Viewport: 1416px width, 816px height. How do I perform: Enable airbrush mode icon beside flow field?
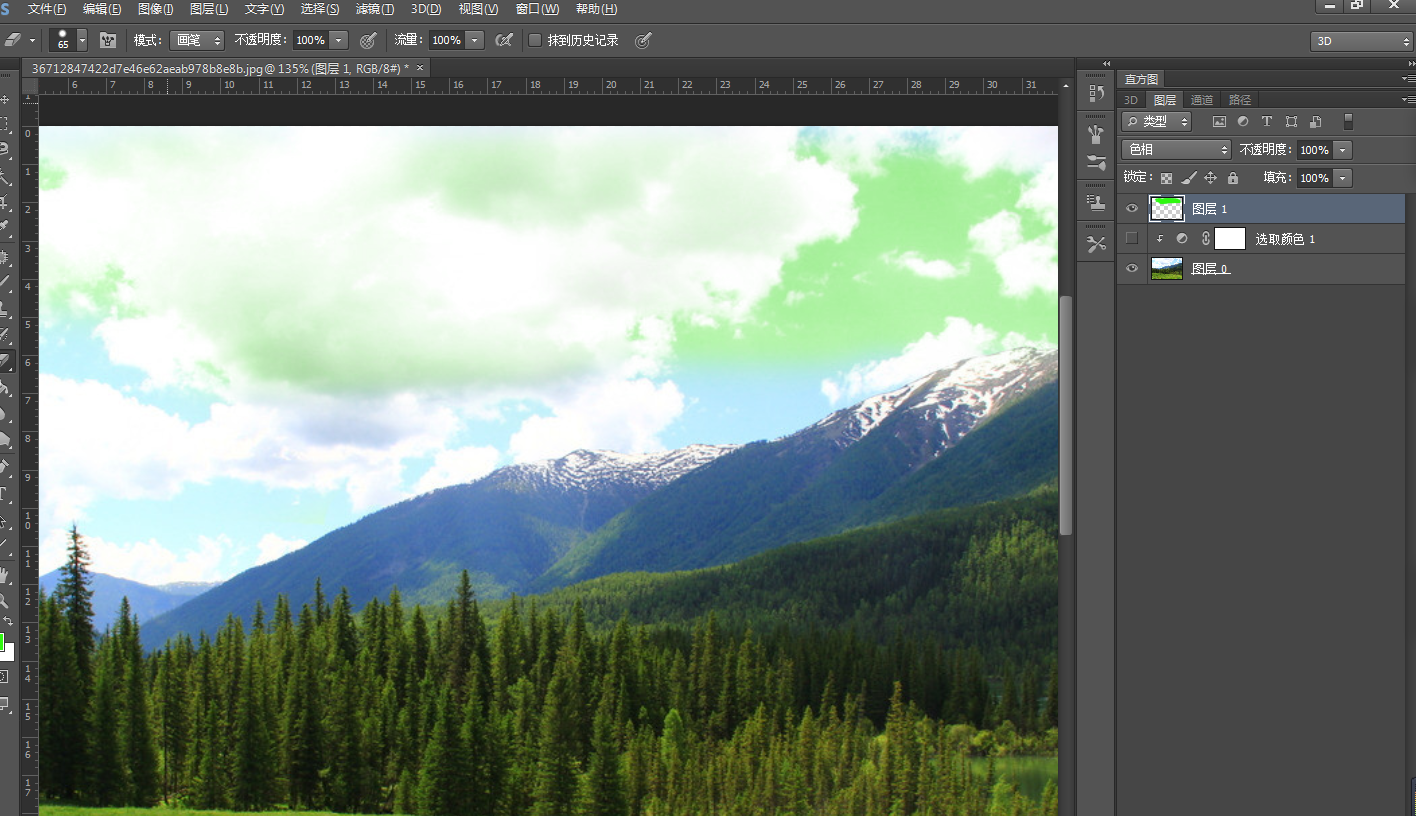click(504, 40)
